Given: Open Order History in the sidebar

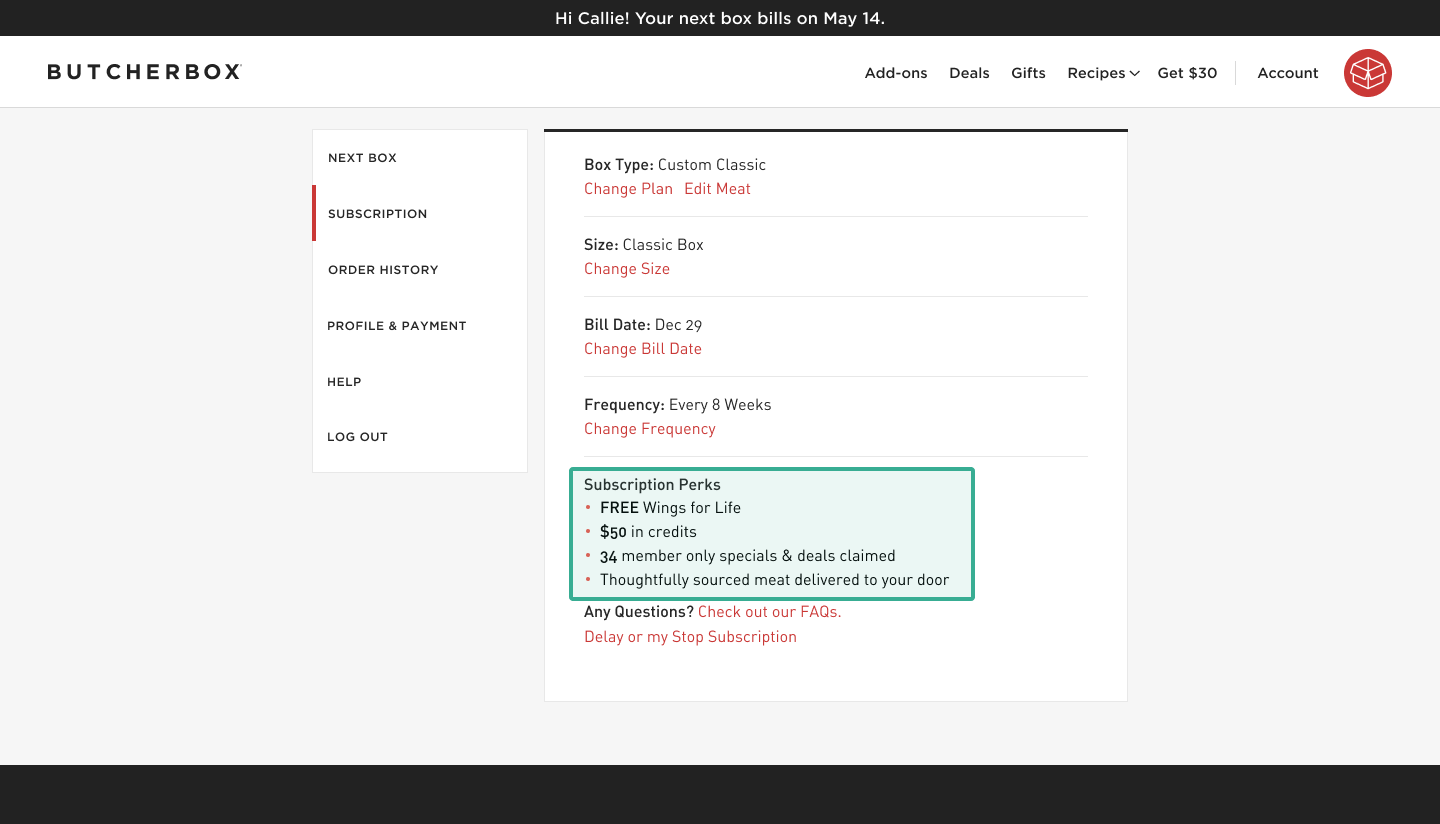Looking at the screenshot, I should [x=420, y=270].
